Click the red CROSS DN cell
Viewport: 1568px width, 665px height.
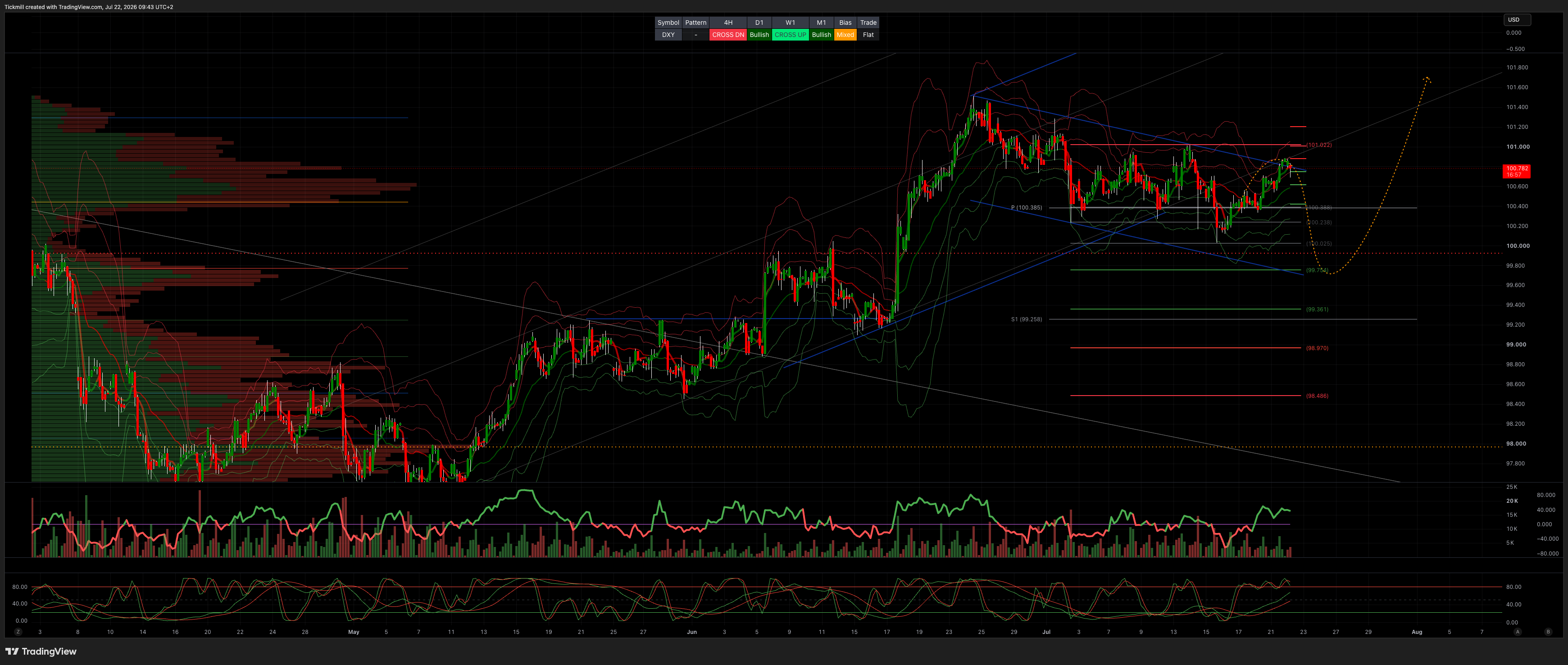728,35
